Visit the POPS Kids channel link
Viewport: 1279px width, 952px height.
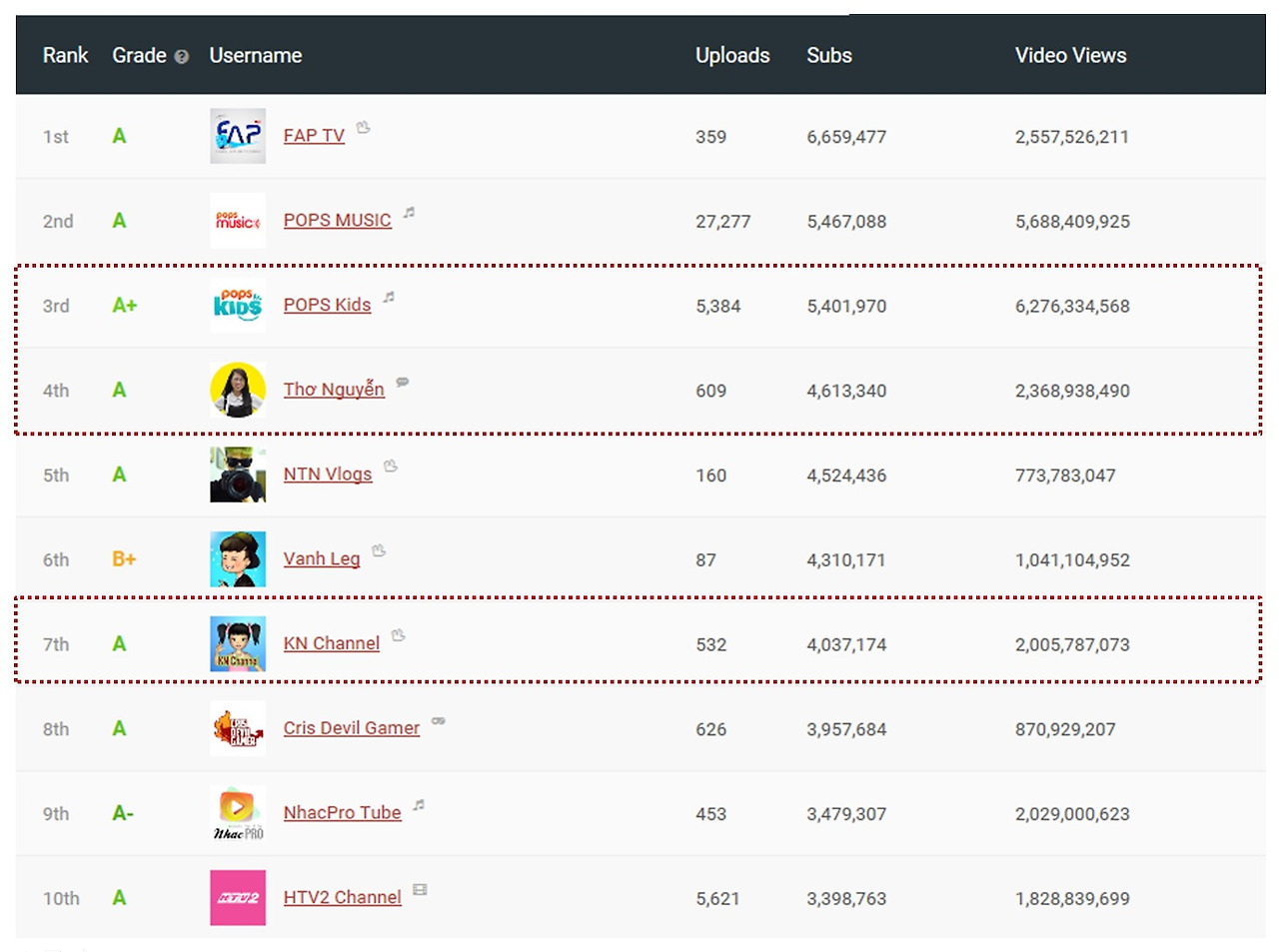coord(327,305)
